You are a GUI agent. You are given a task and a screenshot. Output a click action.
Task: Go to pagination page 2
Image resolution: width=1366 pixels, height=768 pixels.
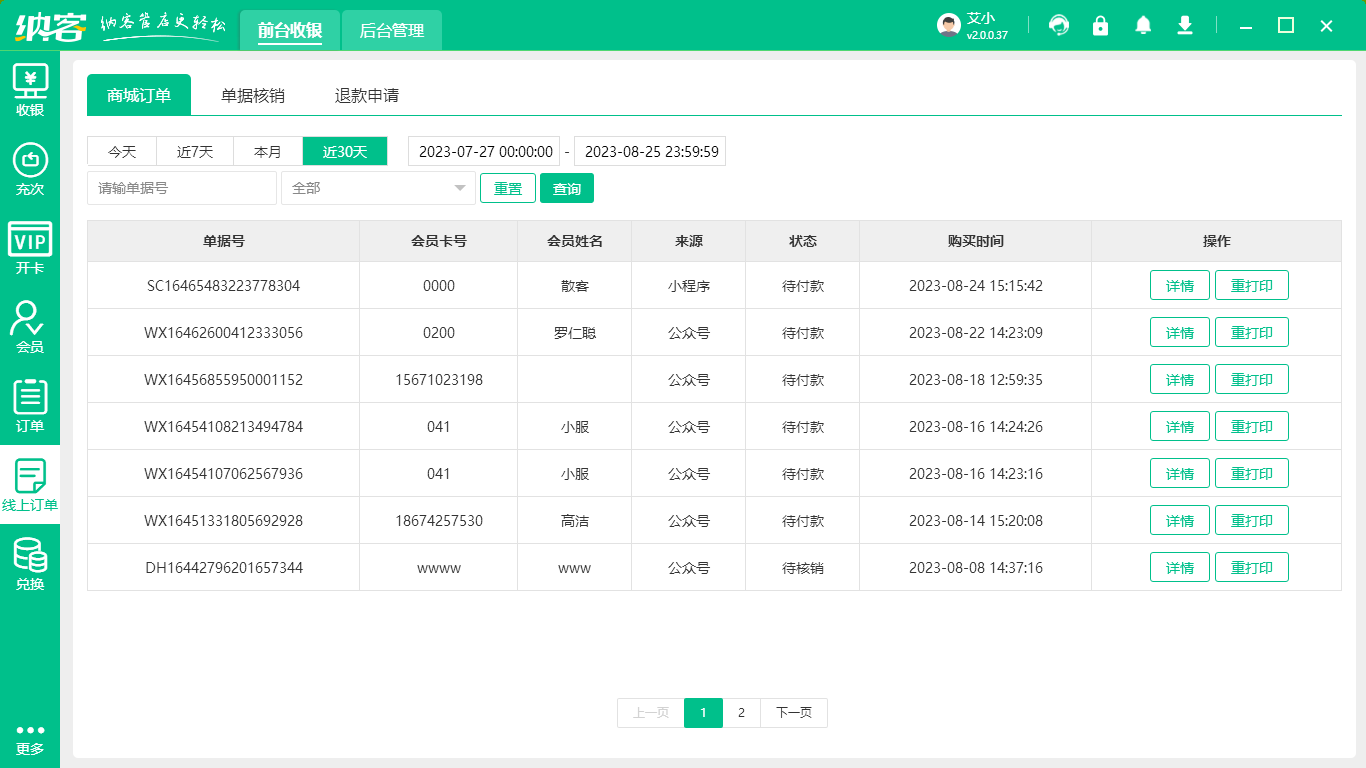point(741,713)
